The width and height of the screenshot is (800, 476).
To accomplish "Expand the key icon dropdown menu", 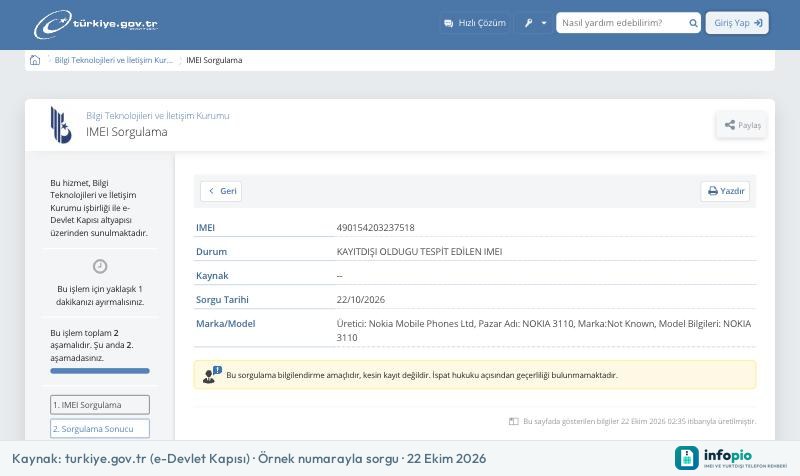I will click(535, 23).
